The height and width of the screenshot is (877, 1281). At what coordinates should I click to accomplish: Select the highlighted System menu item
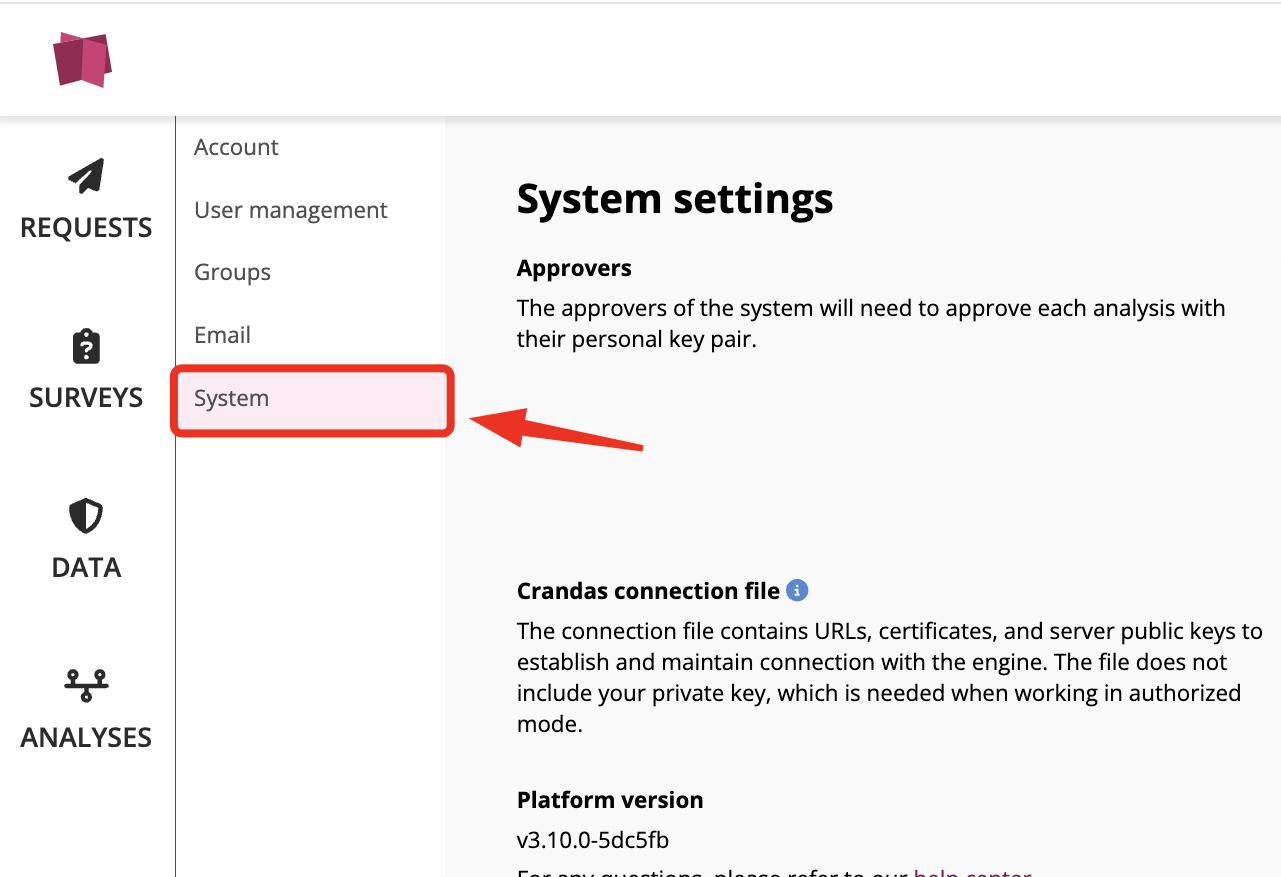pos(232,398)
